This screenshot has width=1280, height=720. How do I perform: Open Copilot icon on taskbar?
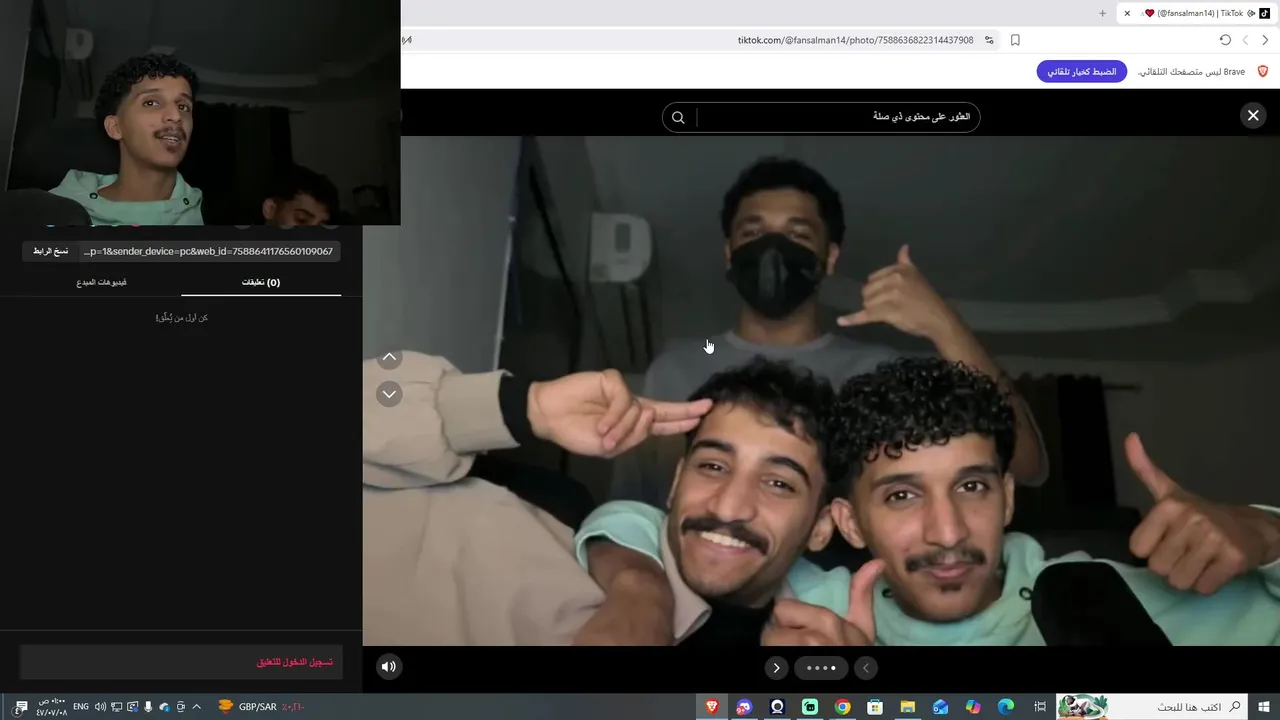click(x=973, y=707)
